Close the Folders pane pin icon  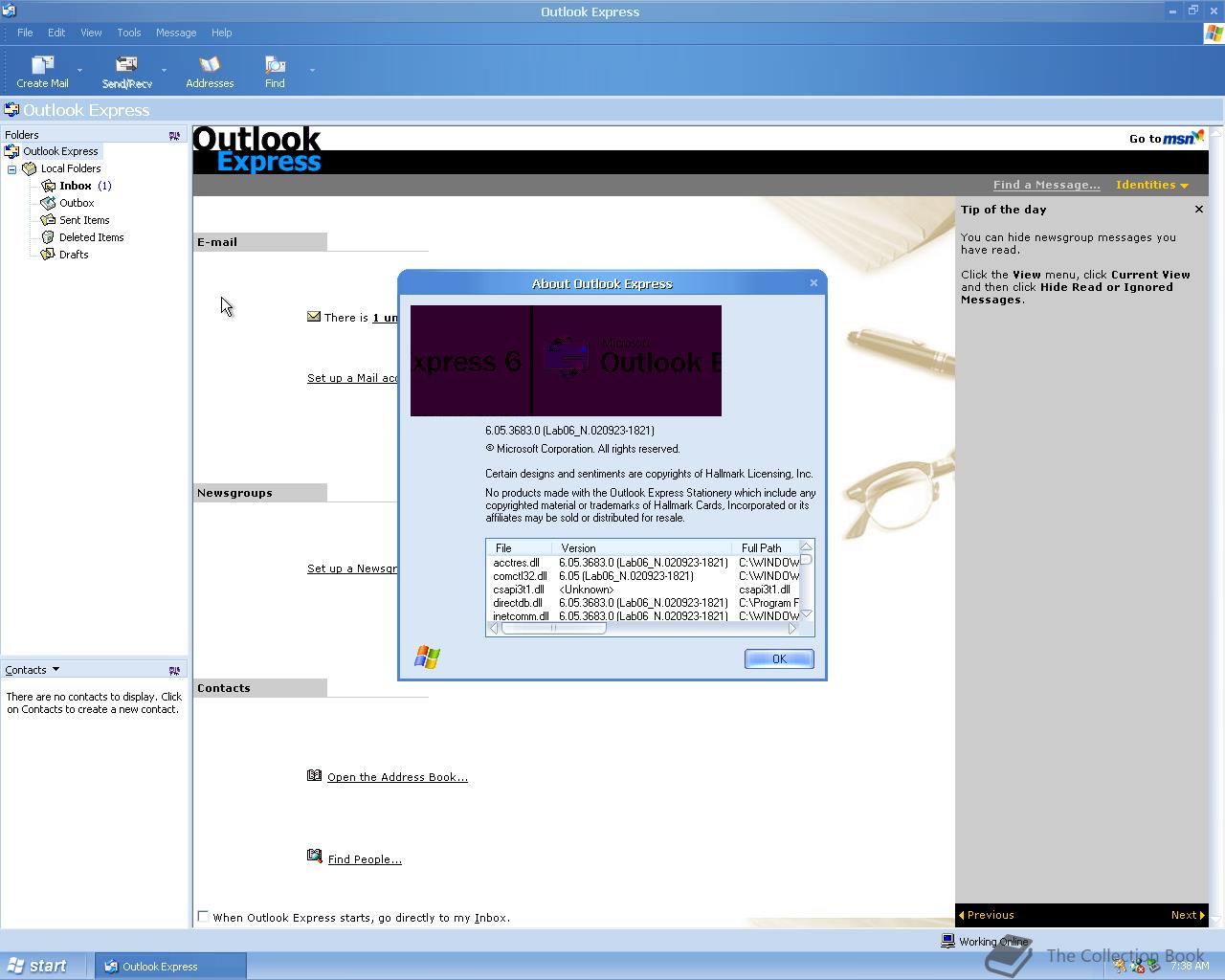click(x=174, y=136)
